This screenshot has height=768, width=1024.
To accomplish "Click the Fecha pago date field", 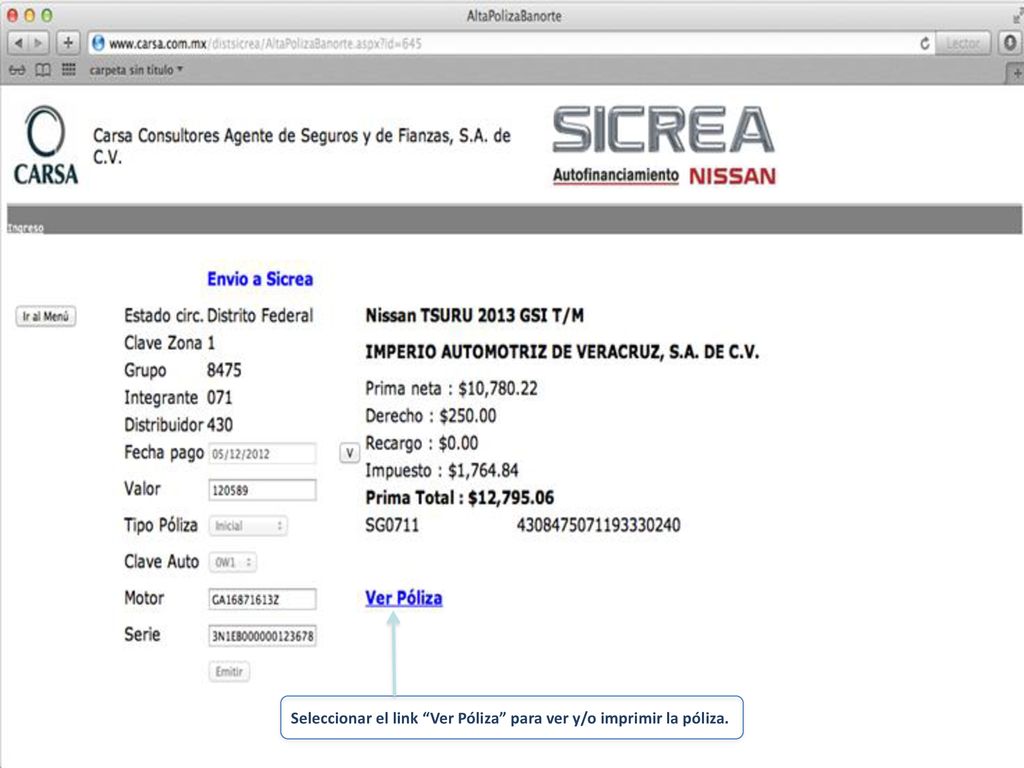I will click(263, 454).
